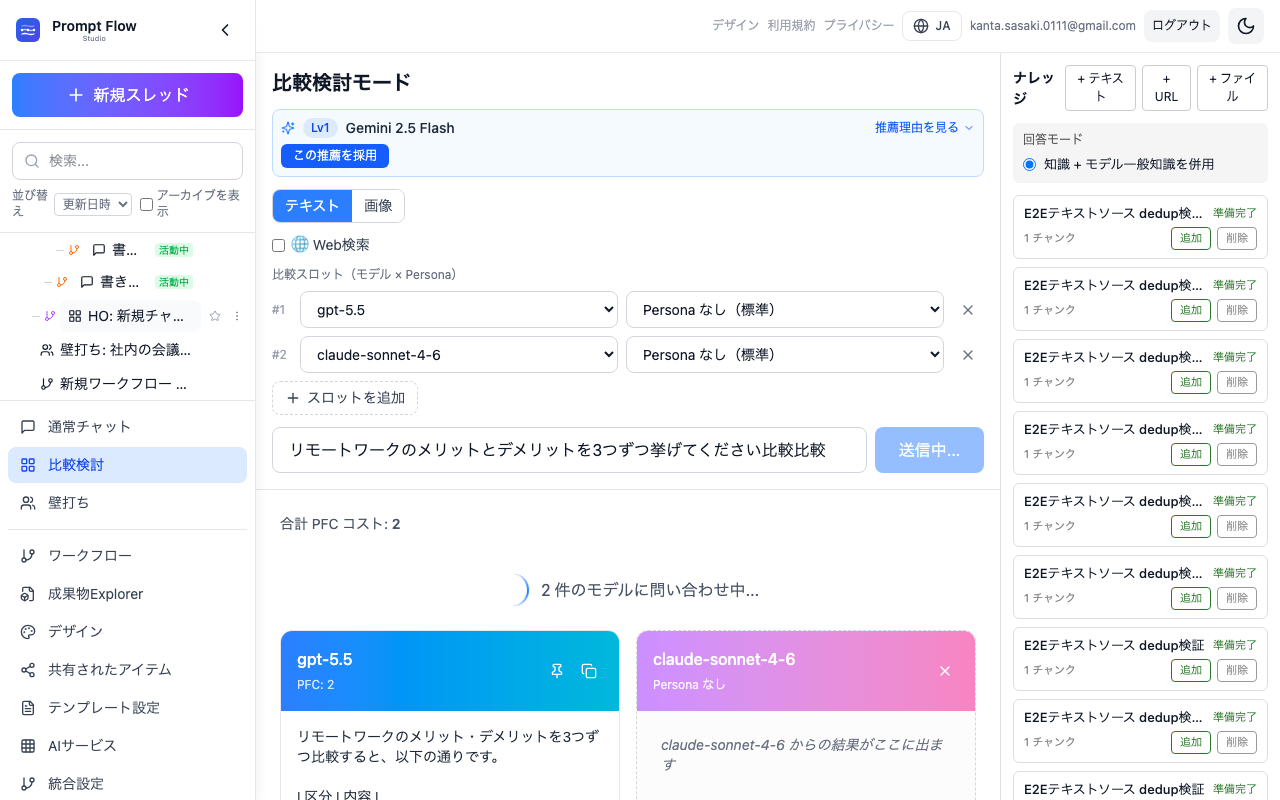This screenshot has height=800, width=1280.
Task: Click the 通常チャット speech bubble icon
Action: [28, 427]
